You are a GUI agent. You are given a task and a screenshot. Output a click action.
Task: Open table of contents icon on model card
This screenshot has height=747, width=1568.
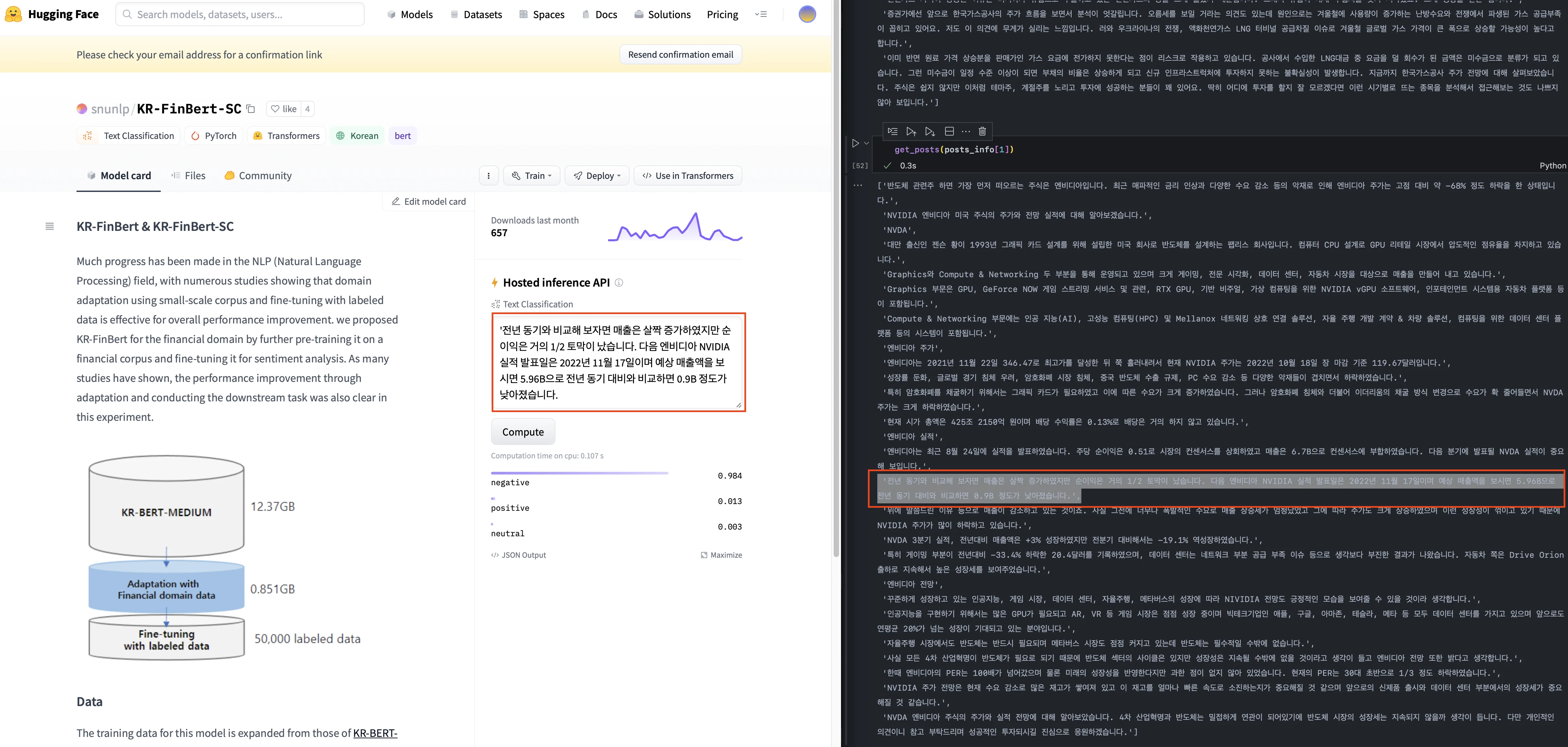[50, 227]
